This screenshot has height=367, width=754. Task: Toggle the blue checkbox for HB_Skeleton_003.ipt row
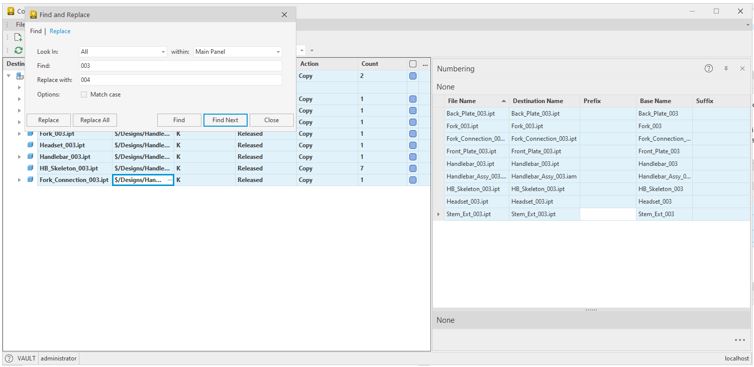[413, 168]
